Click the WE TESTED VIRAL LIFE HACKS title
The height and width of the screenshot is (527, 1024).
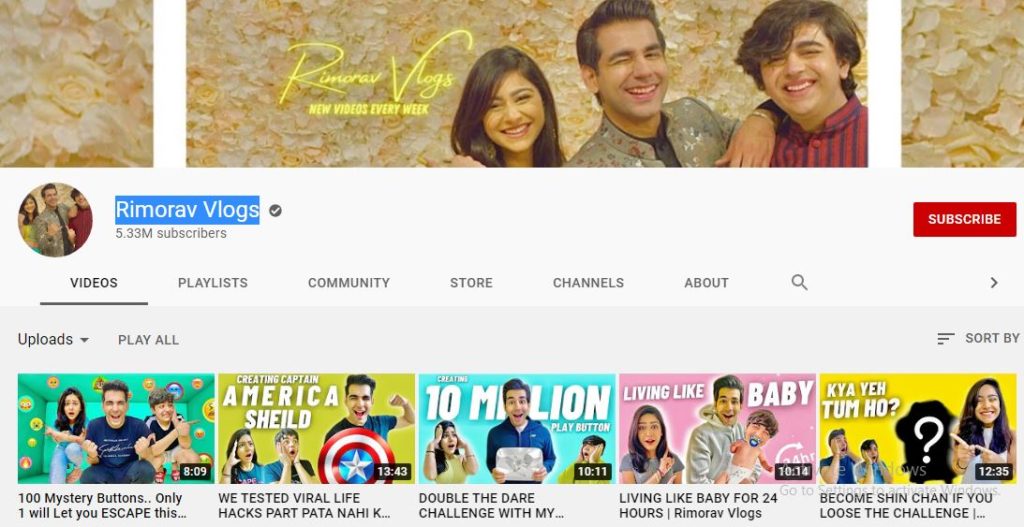click(304, 505)
